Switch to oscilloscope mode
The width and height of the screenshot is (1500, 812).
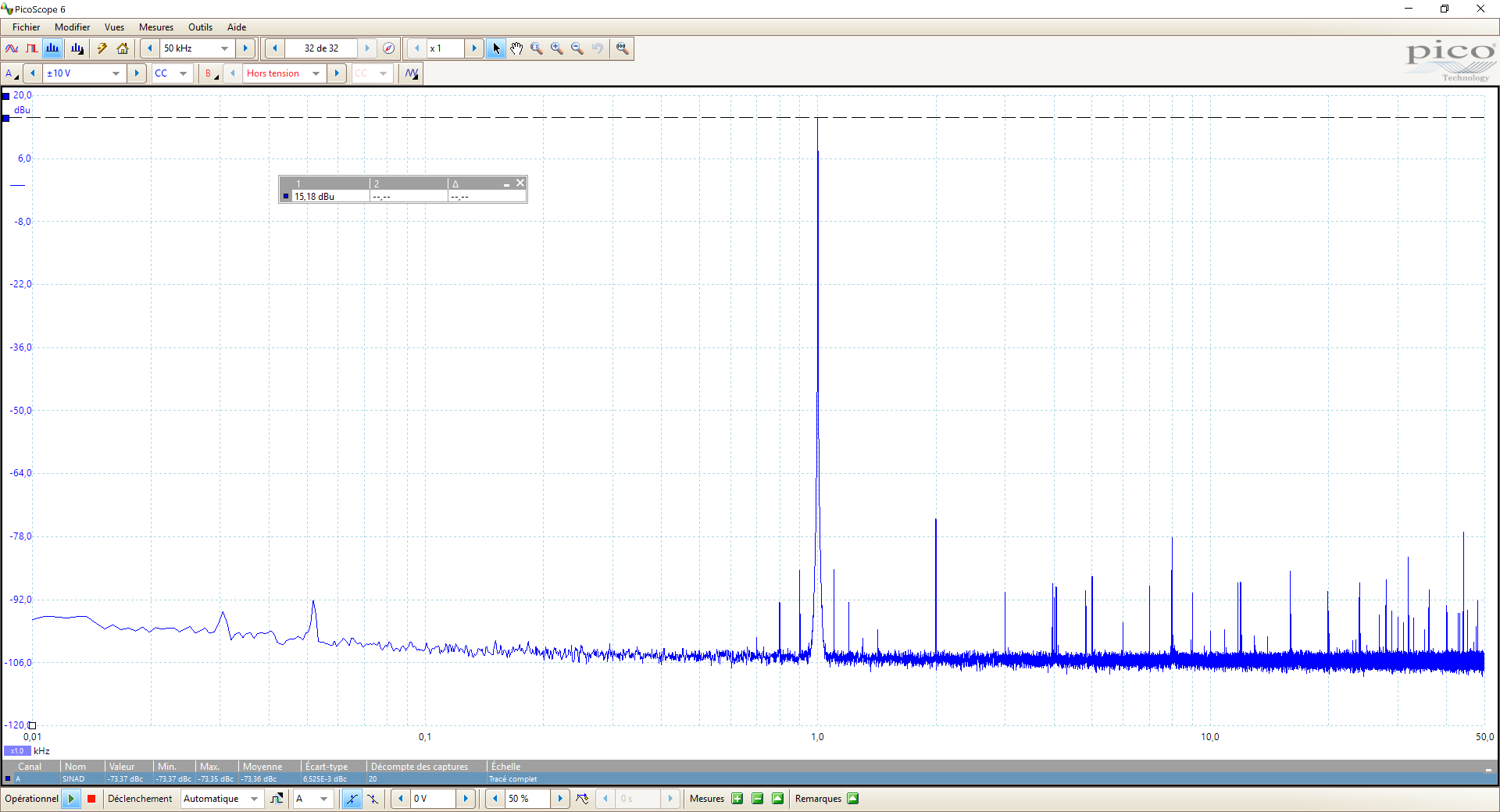pyautogui.click(x=12, y=48)
